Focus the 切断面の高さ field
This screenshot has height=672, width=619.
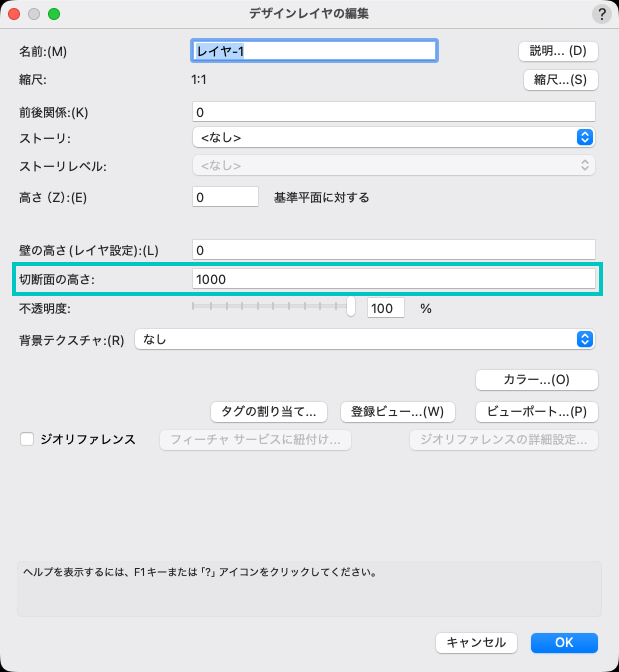(x=393, y=279)
